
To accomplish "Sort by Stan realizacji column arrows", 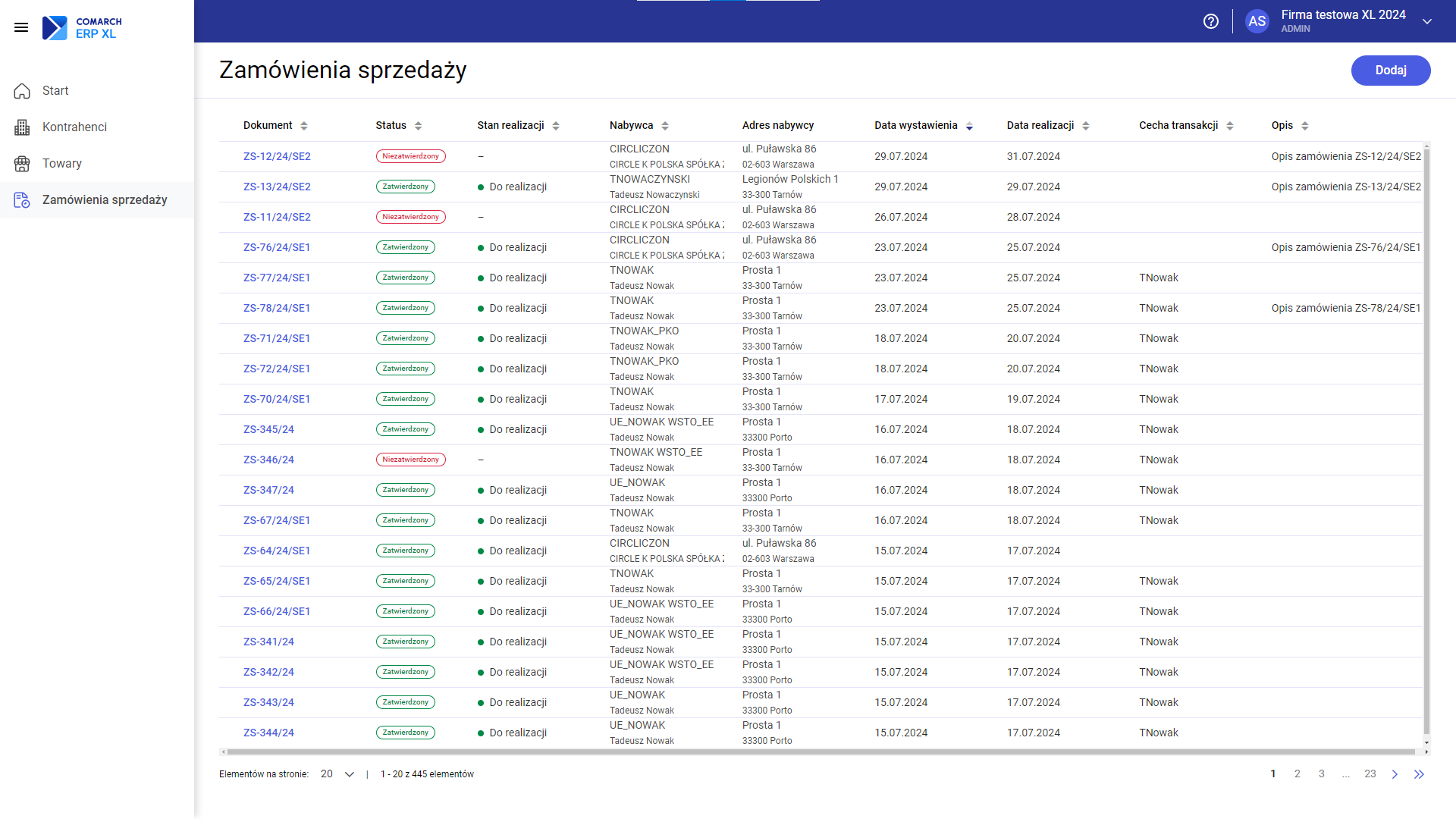I will point(556,126).
